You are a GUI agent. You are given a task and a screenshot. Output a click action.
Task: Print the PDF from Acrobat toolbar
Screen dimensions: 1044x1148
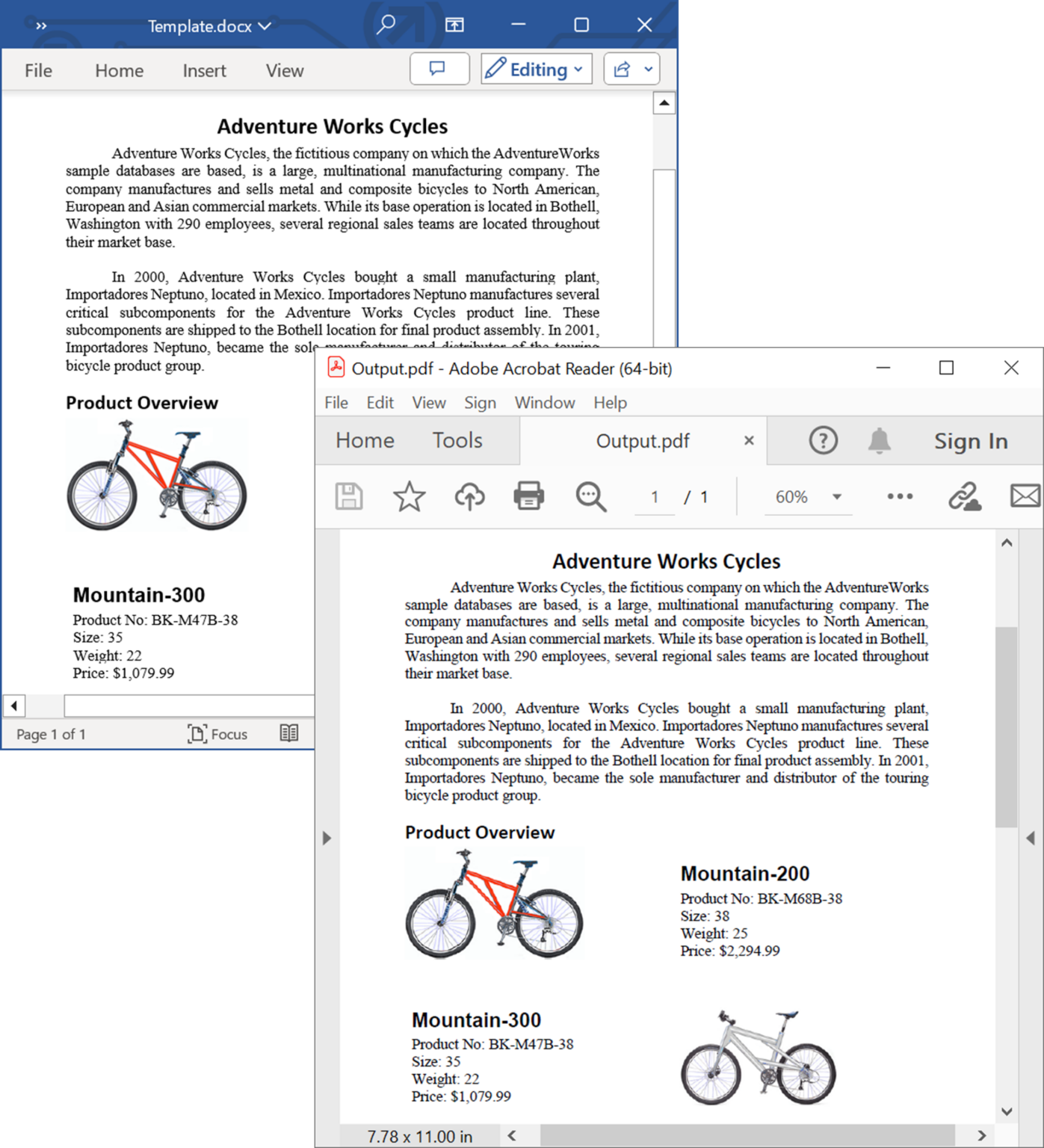click(x=529, y=496)
